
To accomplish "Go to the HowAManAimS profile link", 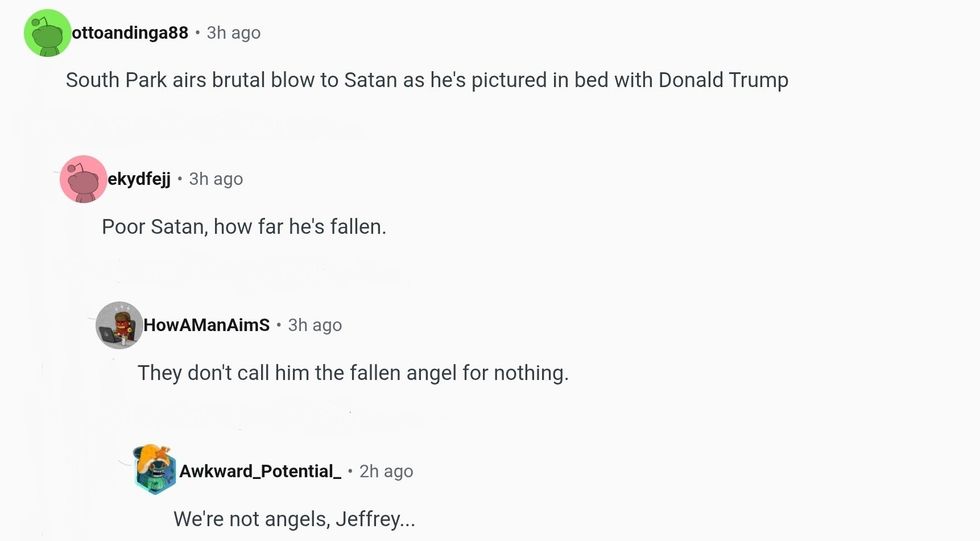I will click(207, 325).
